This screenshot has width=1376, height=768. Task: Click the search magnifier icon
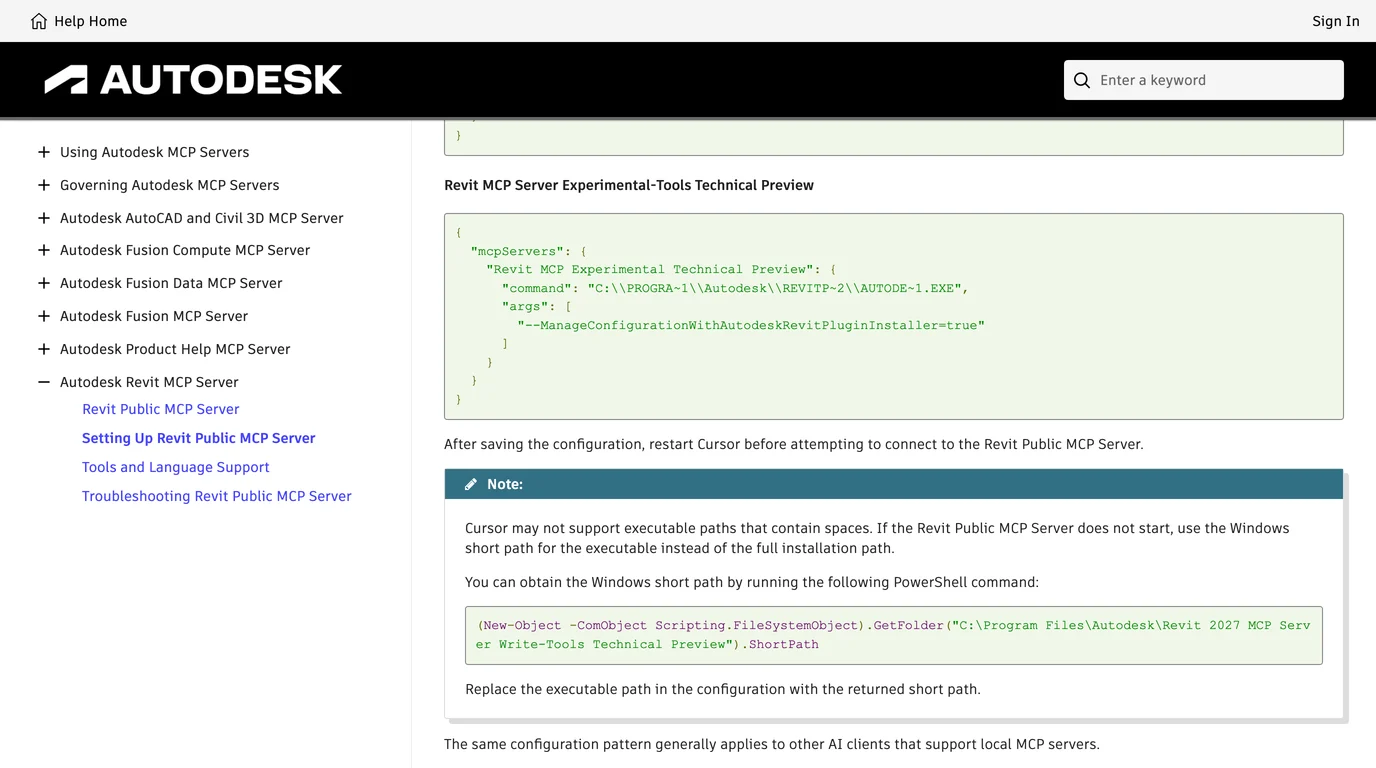pos(1082,80)
